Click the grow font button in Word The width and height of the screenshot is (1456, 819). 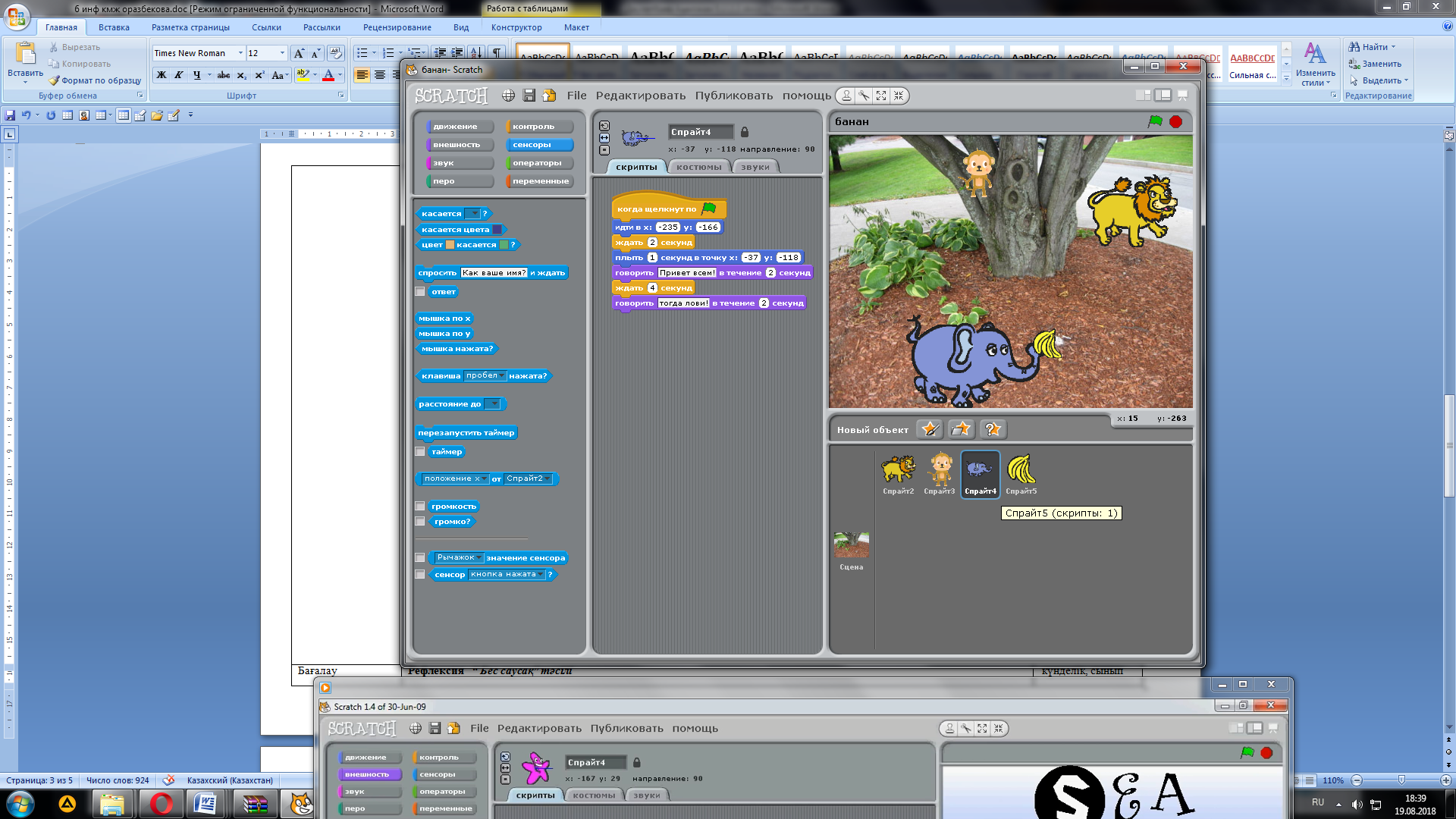299,53
